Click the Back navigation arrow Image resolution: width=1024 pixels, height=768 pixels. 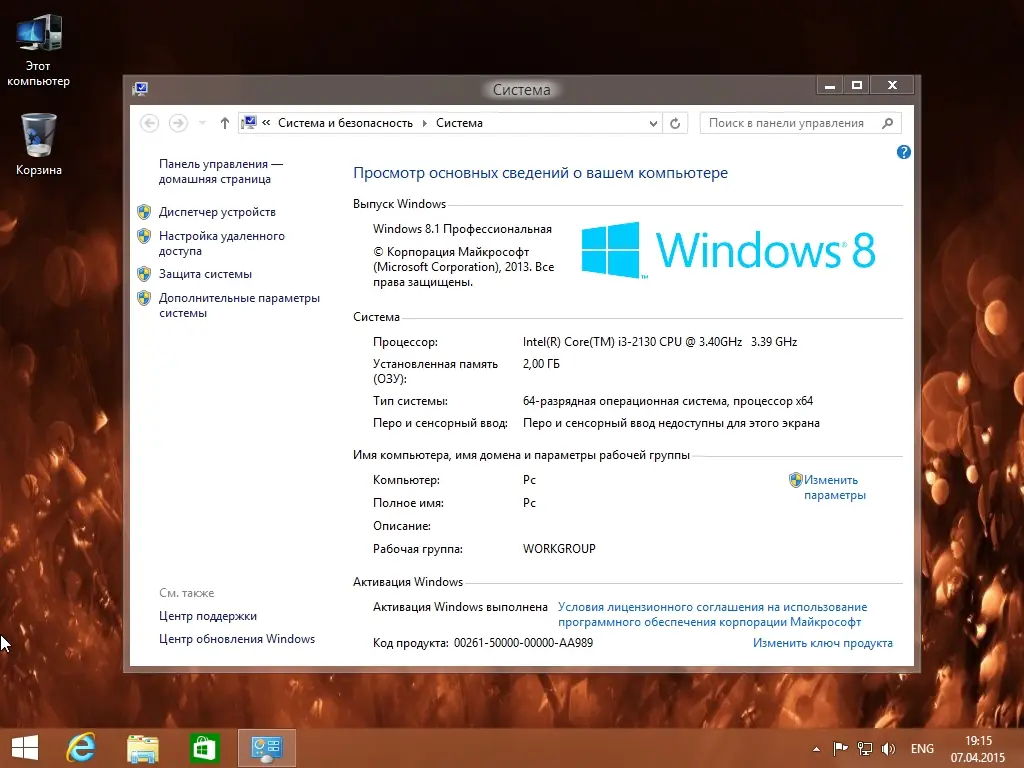[150, 122]
